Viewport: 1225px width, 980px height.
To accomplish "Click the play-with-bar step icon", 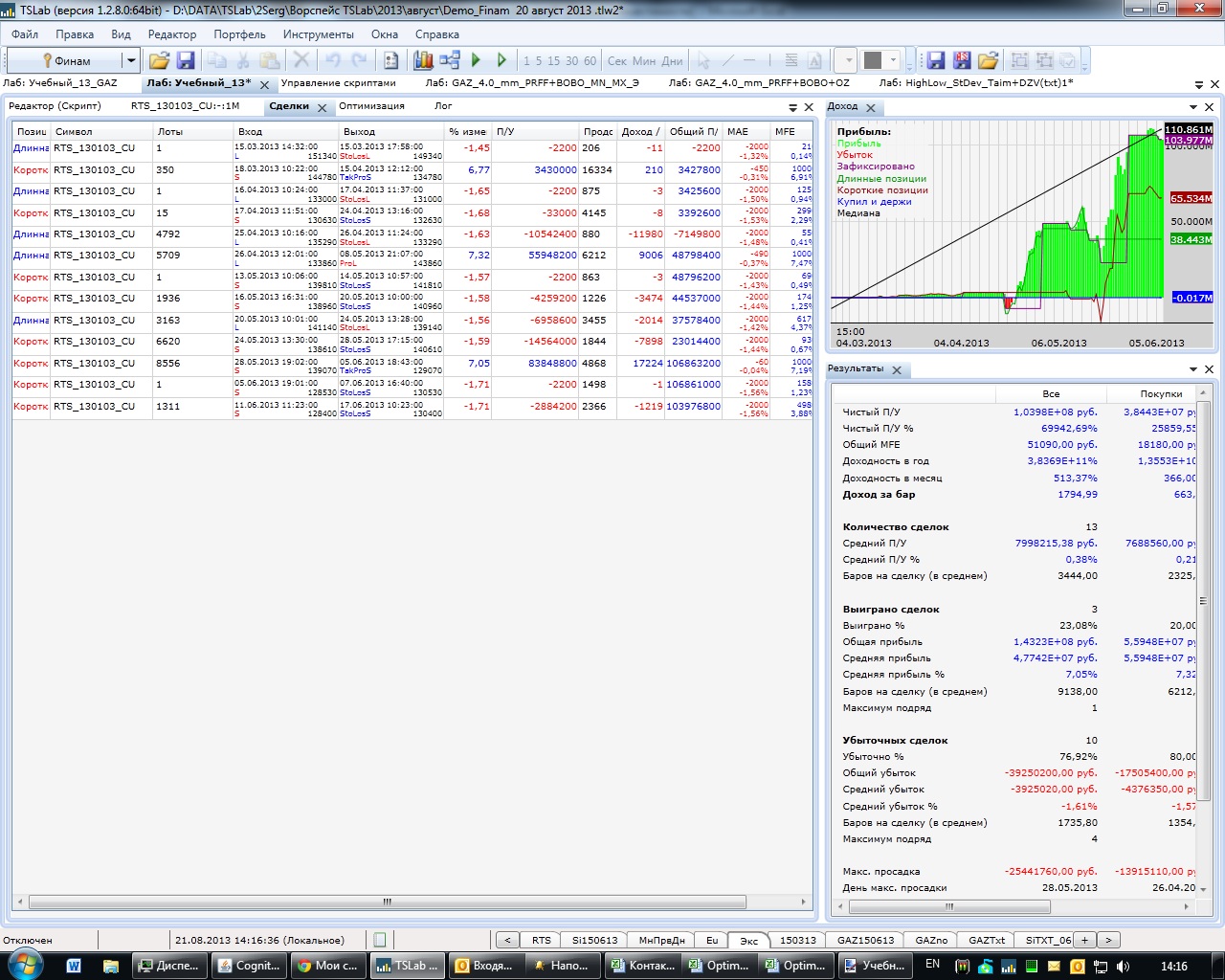I will tap(501, 60).
